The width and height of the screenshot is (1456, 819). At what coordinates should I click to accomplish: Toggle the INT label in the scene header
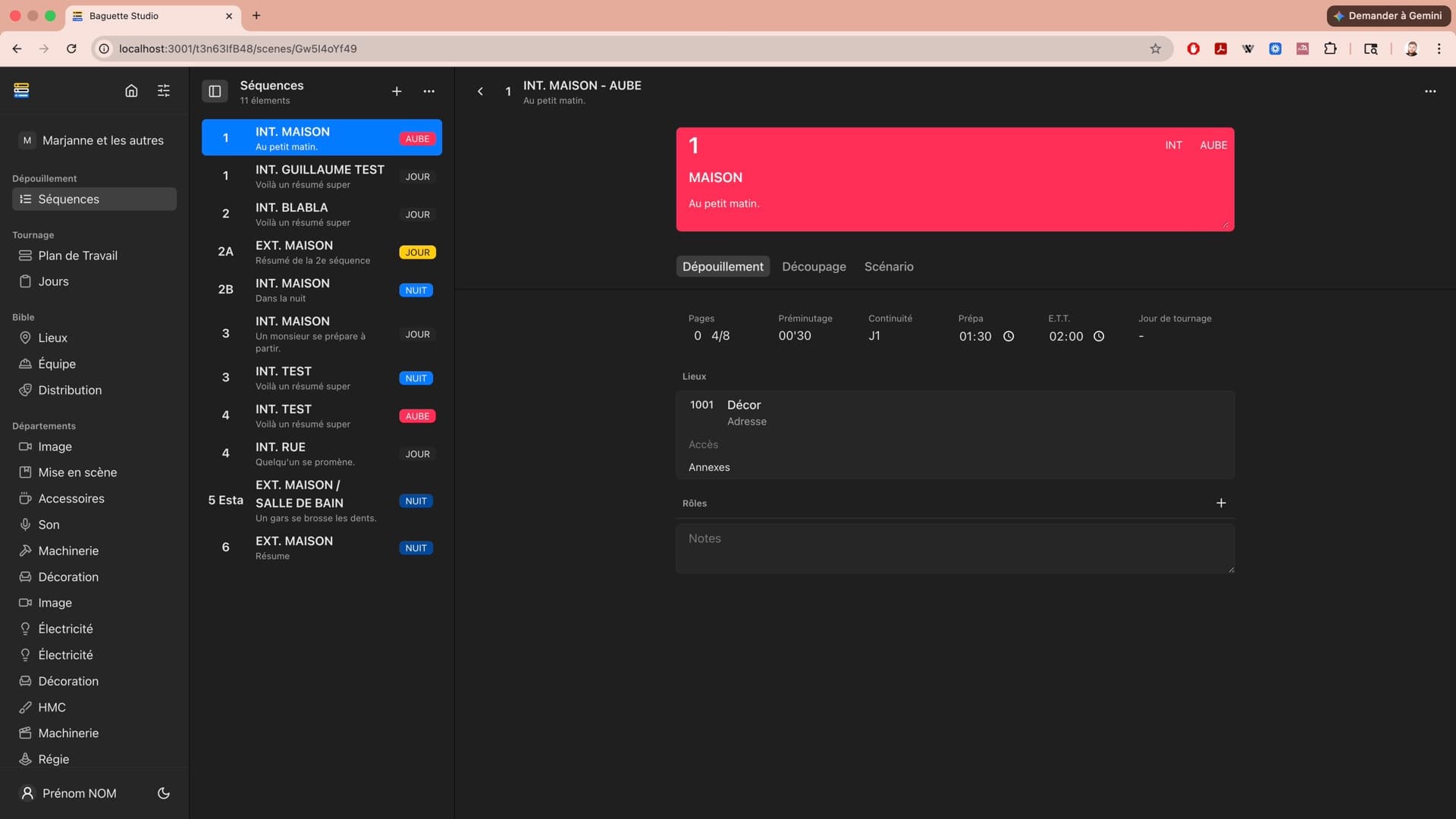pos(1173,146)
